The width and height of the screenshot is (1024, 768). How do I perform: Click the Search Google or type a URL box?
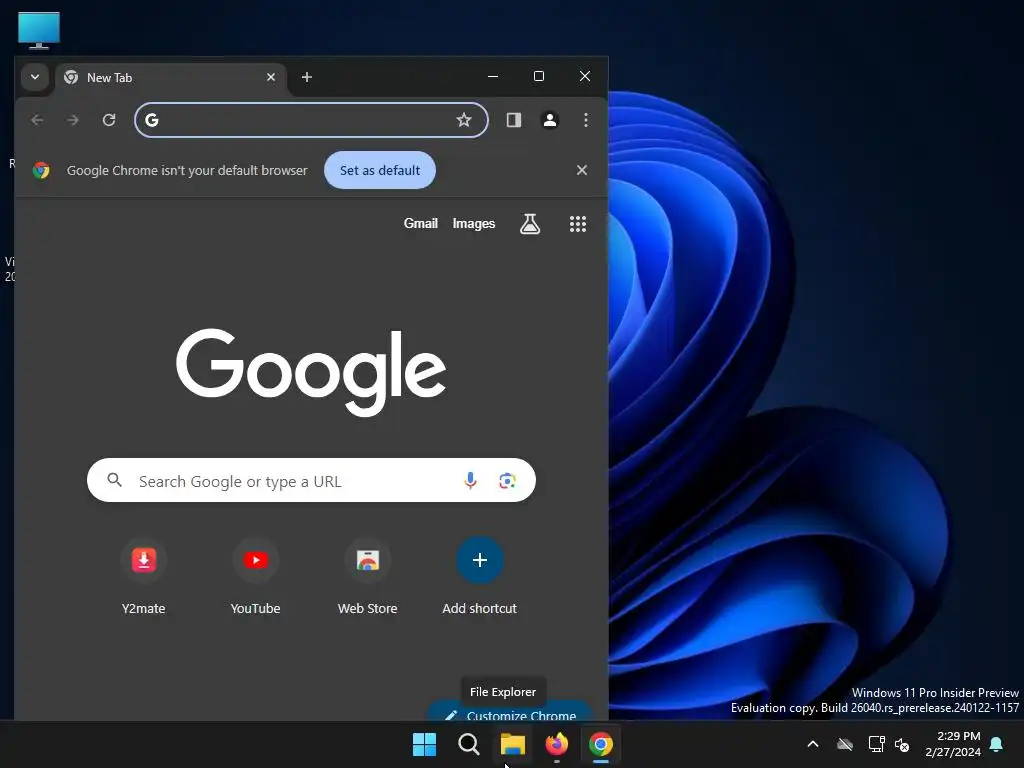[x=311, y=480]
